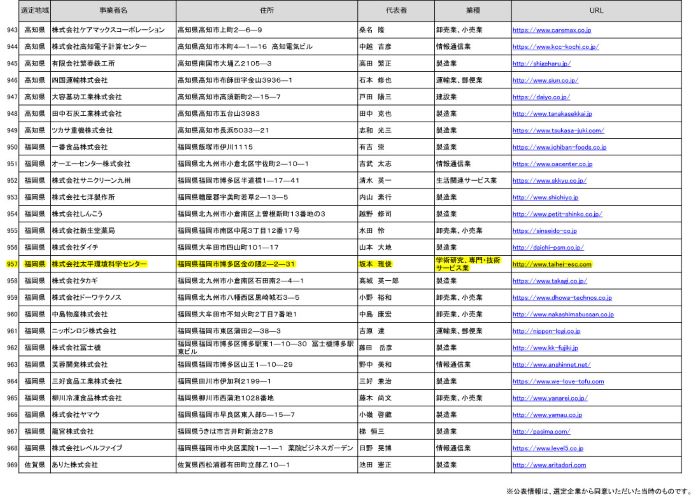This screenshot has width=700, height=498.
Task: Open the URL for 柳川冷凍食品株式会社
Action: pos(550,398)
